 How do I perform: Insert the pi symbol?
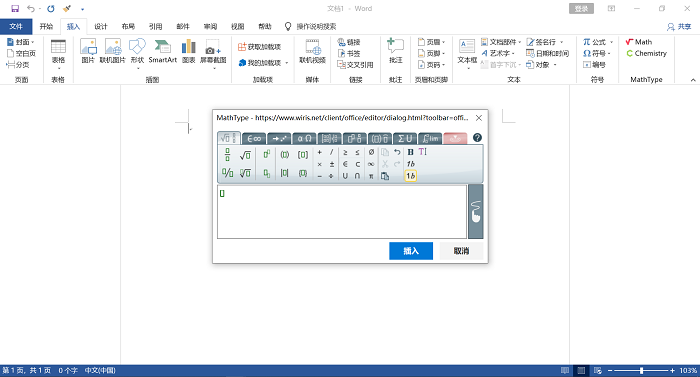371,176
